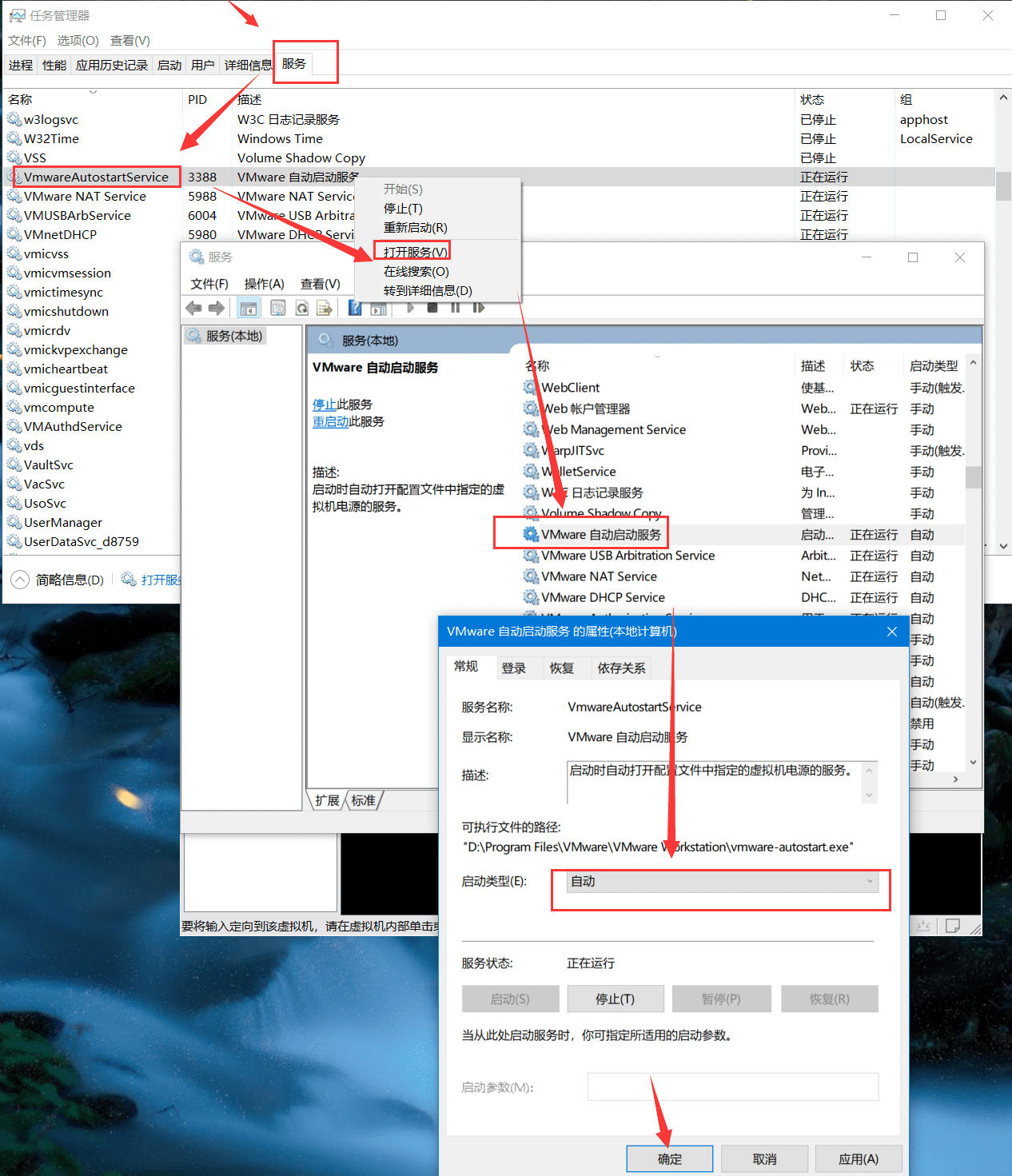Click the PID column header in Task Manager
This screenshot has width=1012, height=1176.
point(197,99)
